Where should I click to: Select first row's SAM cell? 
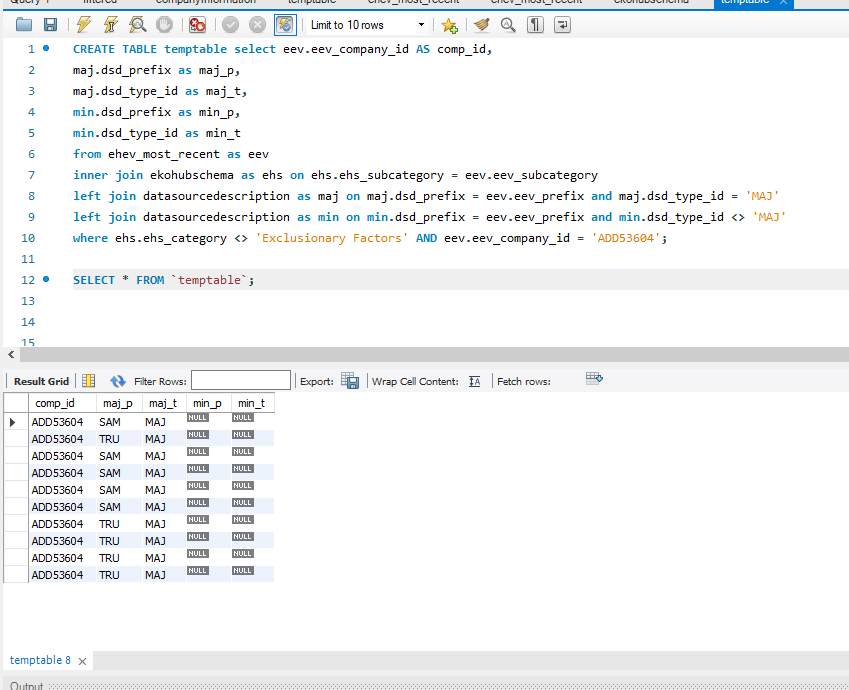119,422
